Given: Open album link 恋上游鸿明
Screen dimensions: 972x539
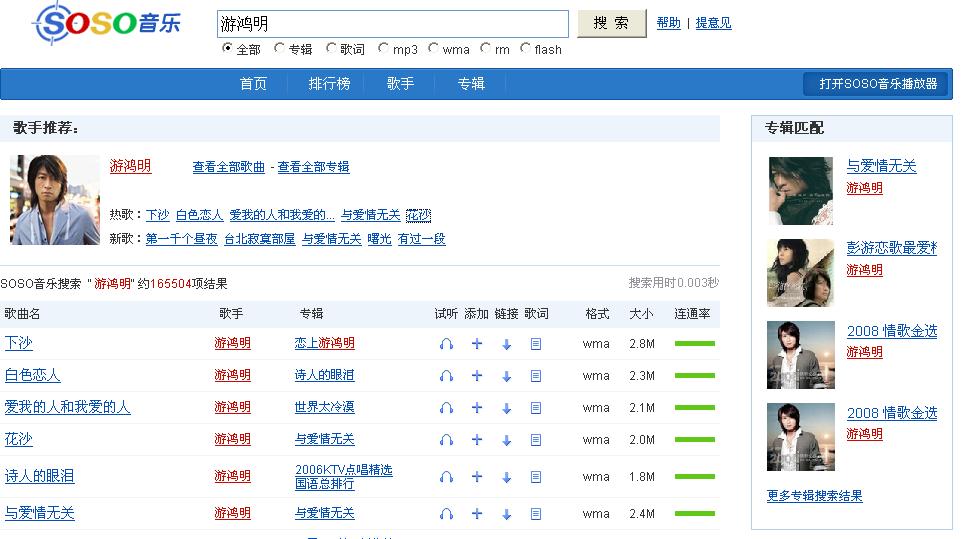Looking at the screenshot, I should point(324,343).
